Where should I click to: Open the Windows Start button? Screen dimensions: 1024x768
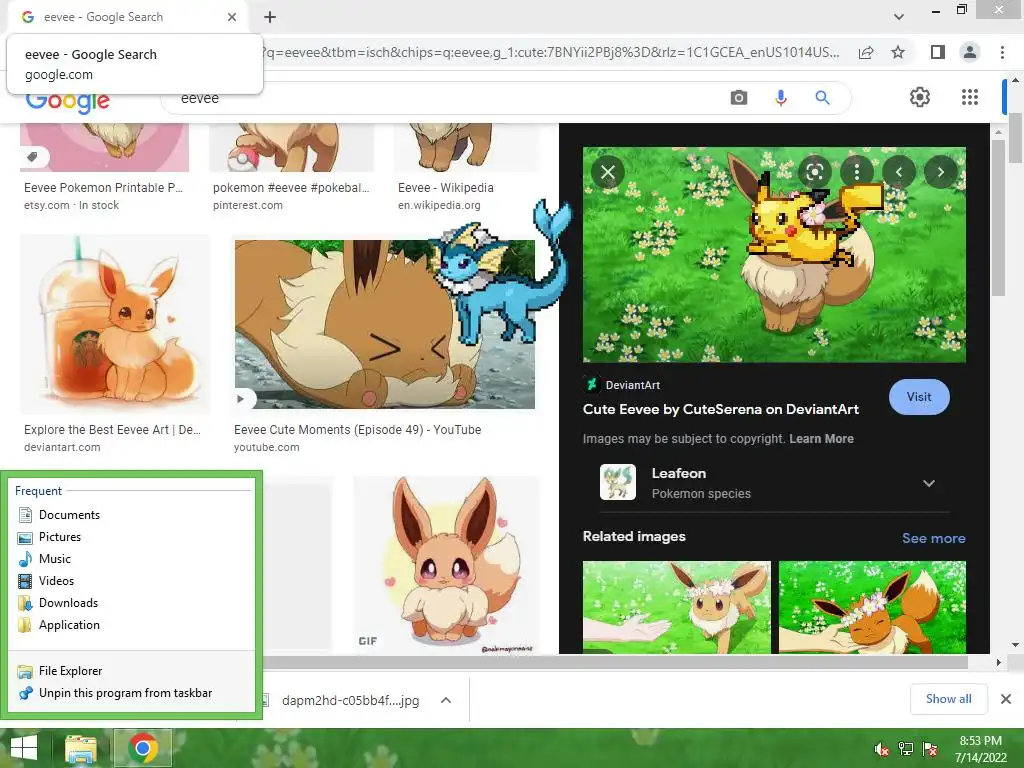click(x=24, y=748)
